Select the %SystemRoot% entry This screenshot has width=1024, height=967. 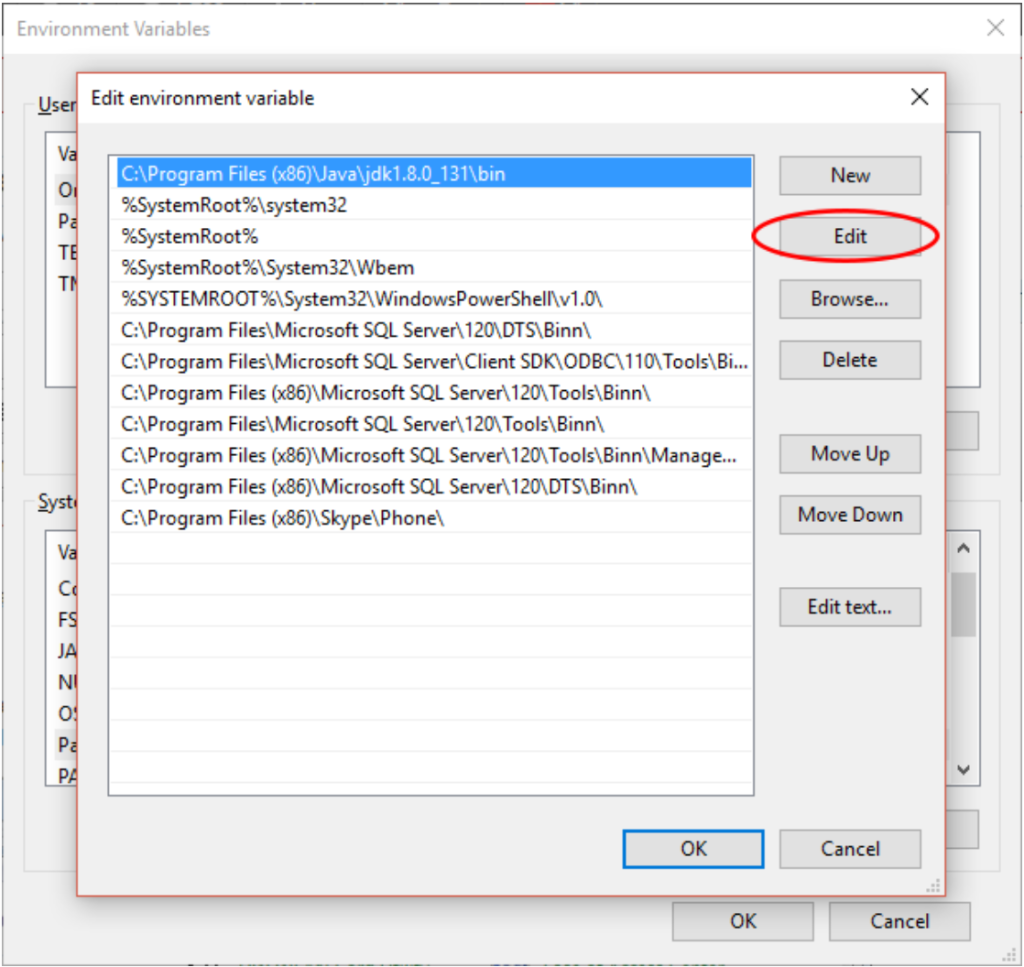tap(190, 236)
